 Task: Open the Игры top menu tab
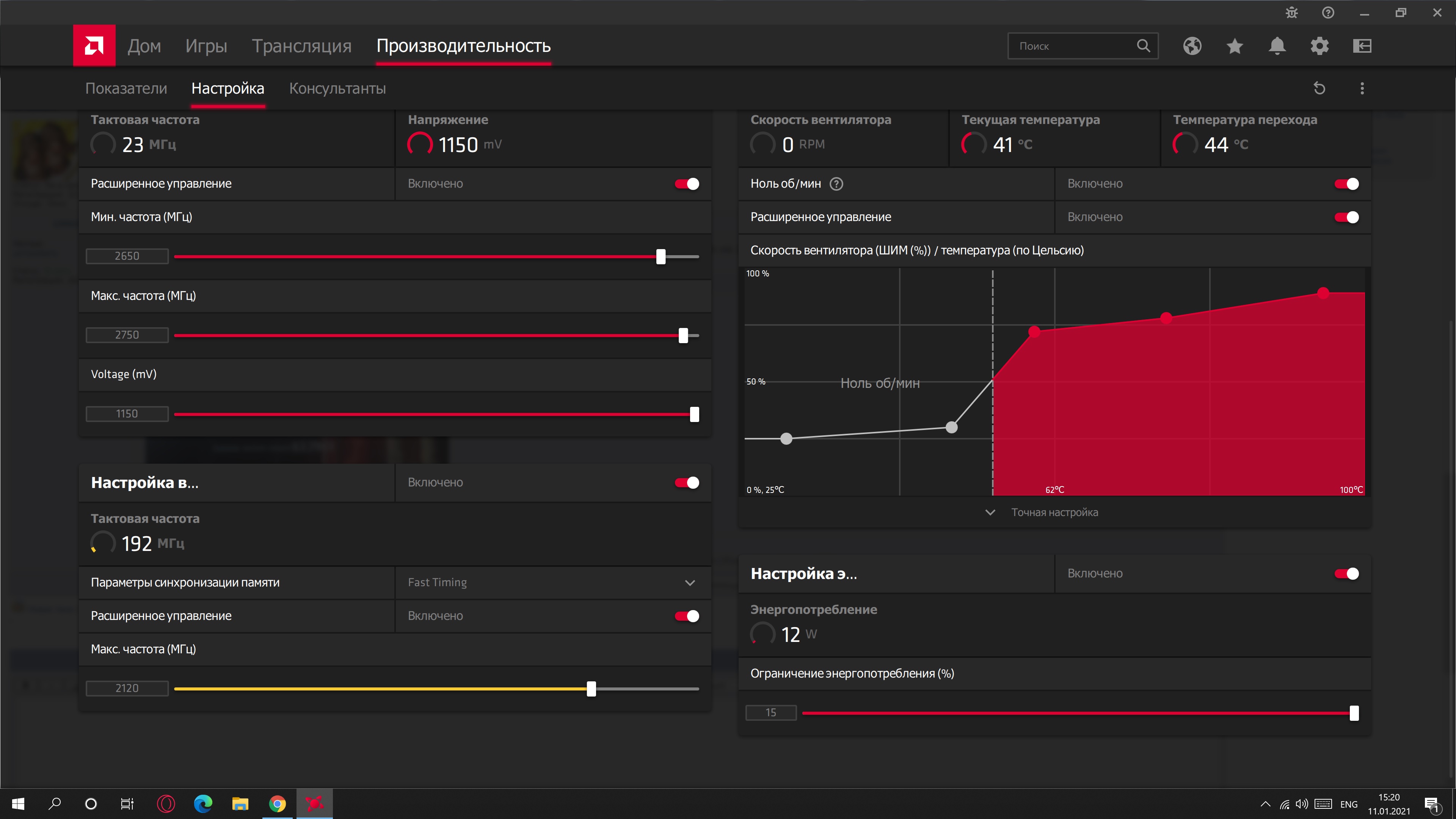(206, 46)
